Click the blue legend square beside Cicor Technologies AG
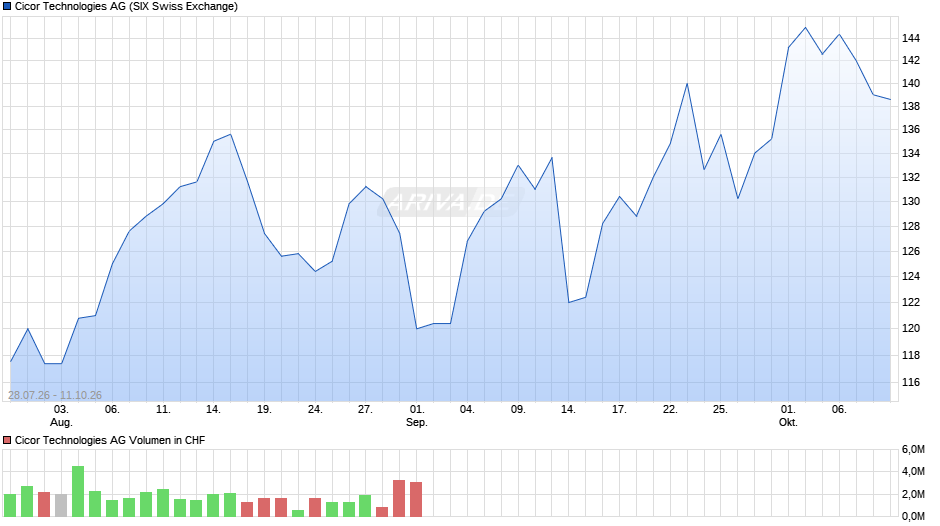This screenshot has height=526, width=940. coord(7,7)
